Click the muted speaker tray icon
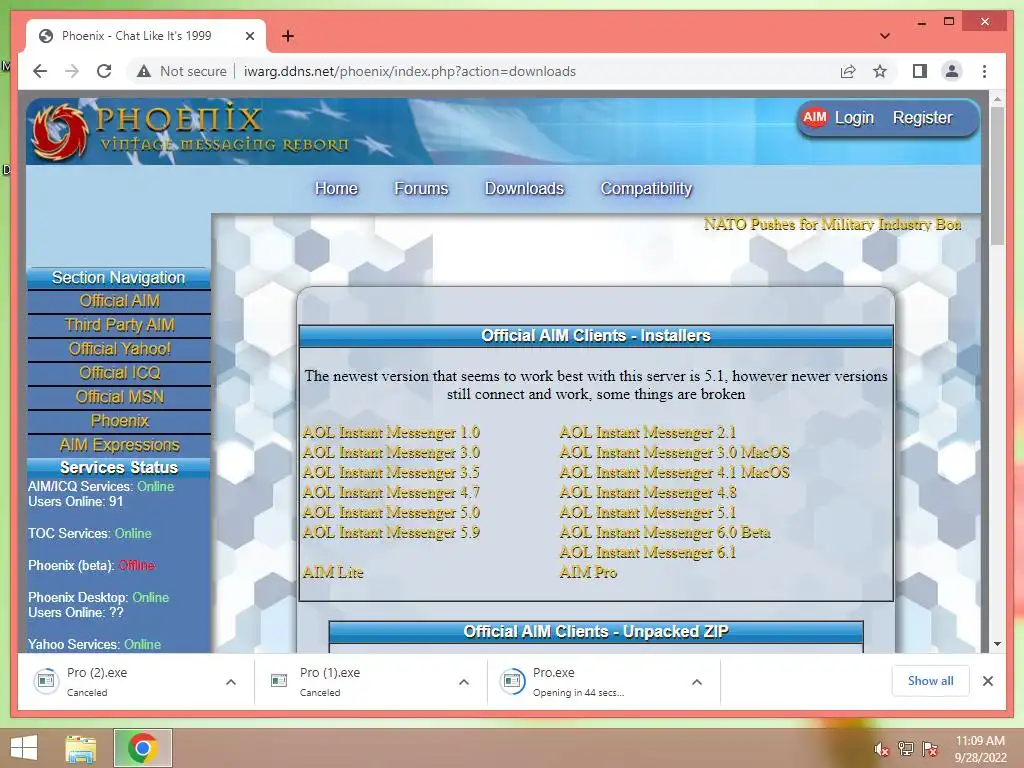 pos(881,750)
